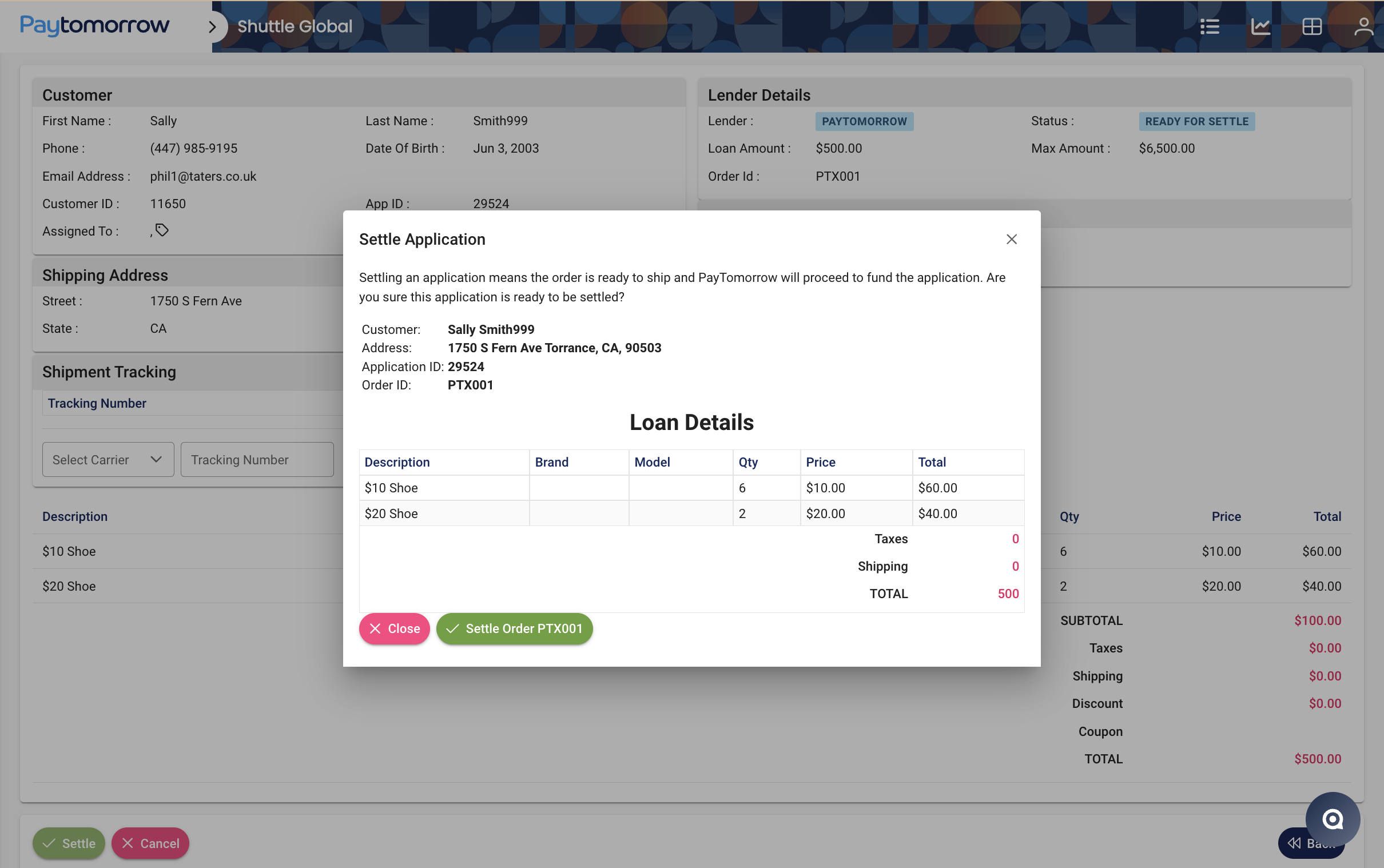Click the Cancel button at page bottom
Image resolution: width=1384 pixels, height=868 pixels.
click(150, 843)
